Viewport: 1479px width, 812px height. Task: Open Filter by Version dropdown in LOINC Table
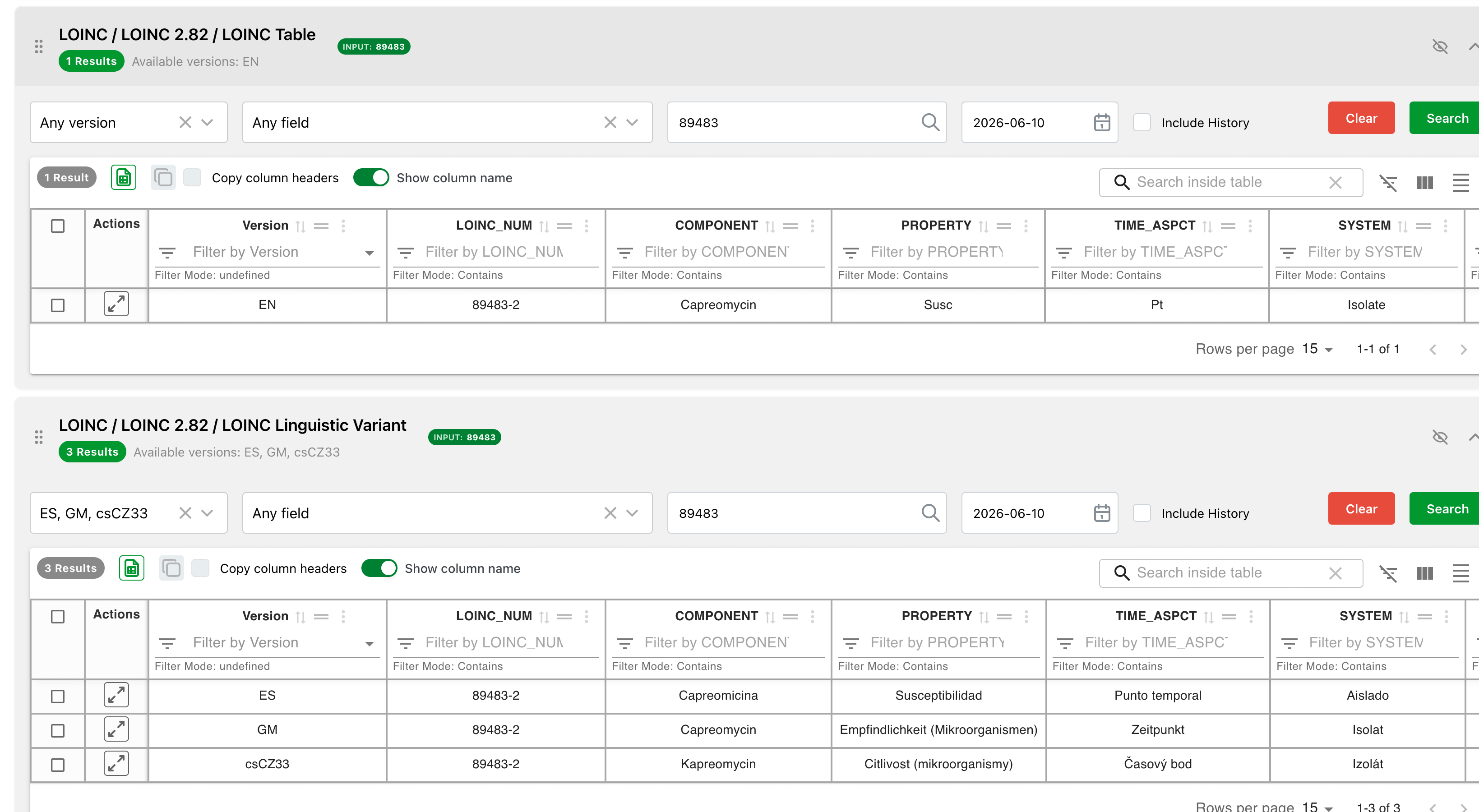tap(369, 253)
